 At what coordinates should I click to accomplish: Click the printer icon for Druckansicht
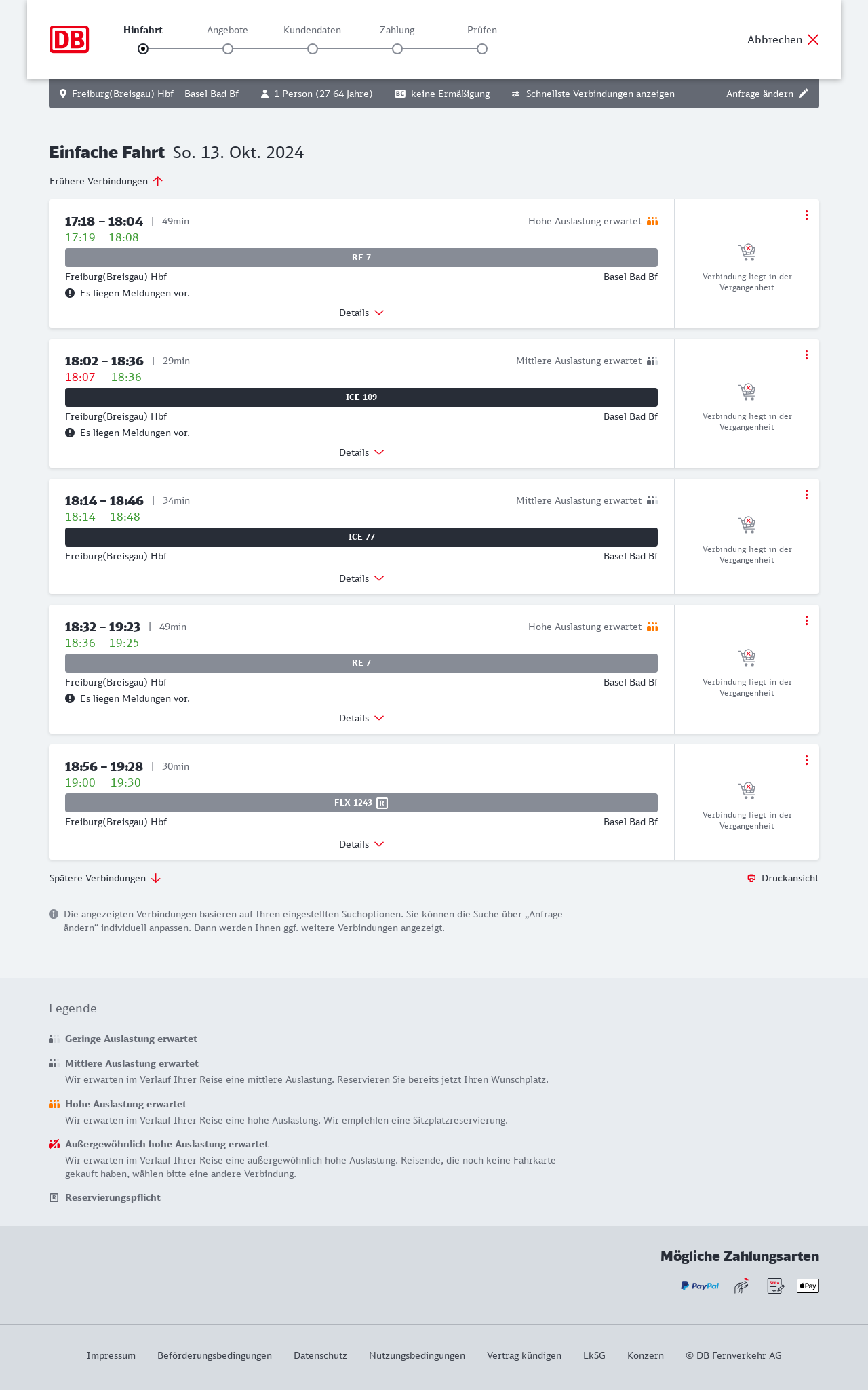tap(751, 878)
